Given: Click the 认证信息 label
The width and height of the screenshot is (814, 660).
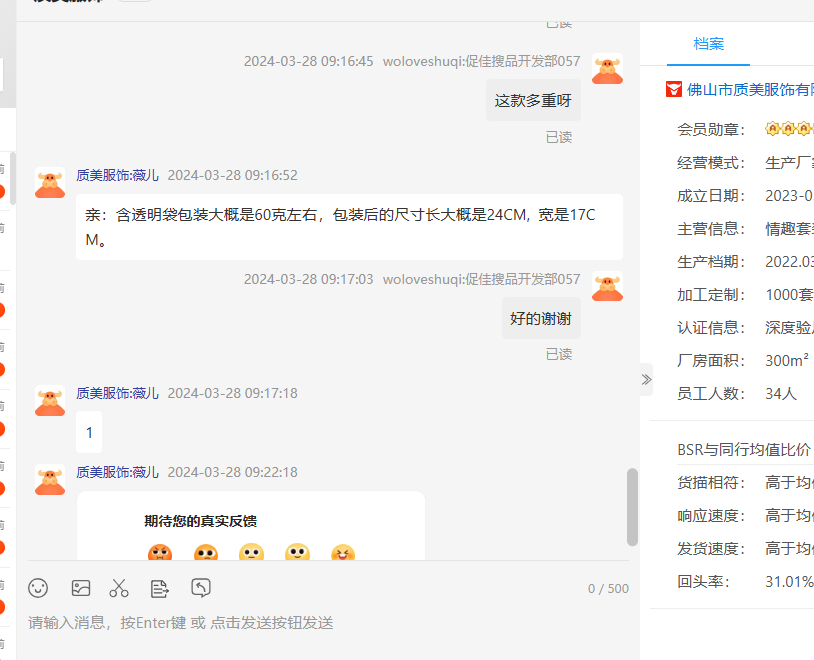Looking at the screenshot, I should pyautogui.click(x=711, y=328).
